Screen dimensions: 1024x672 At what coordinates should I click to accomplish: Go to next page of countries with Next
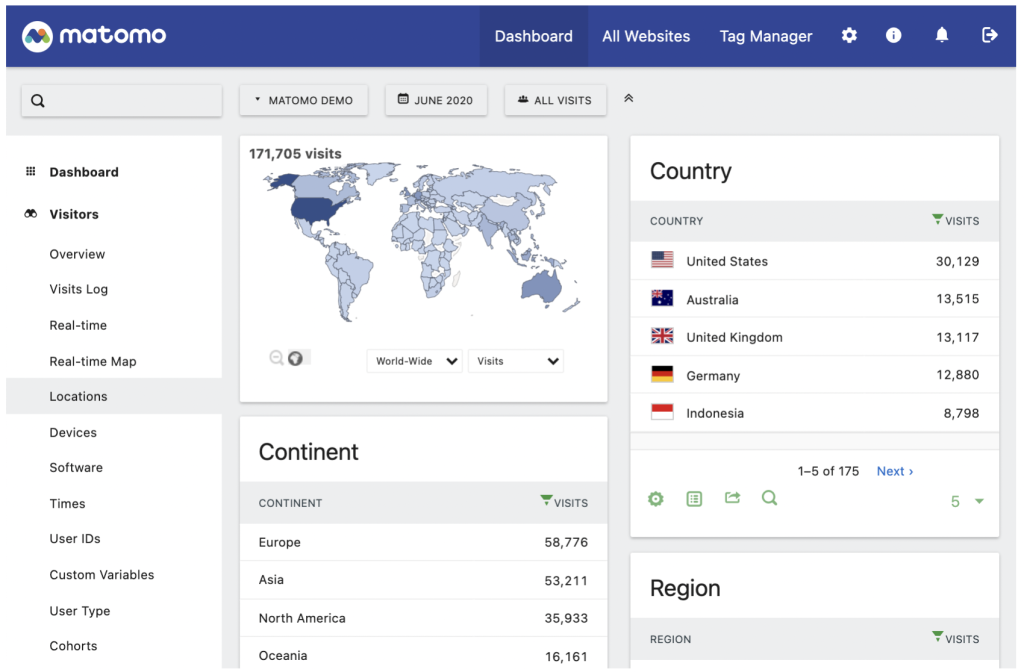(893, 471)
